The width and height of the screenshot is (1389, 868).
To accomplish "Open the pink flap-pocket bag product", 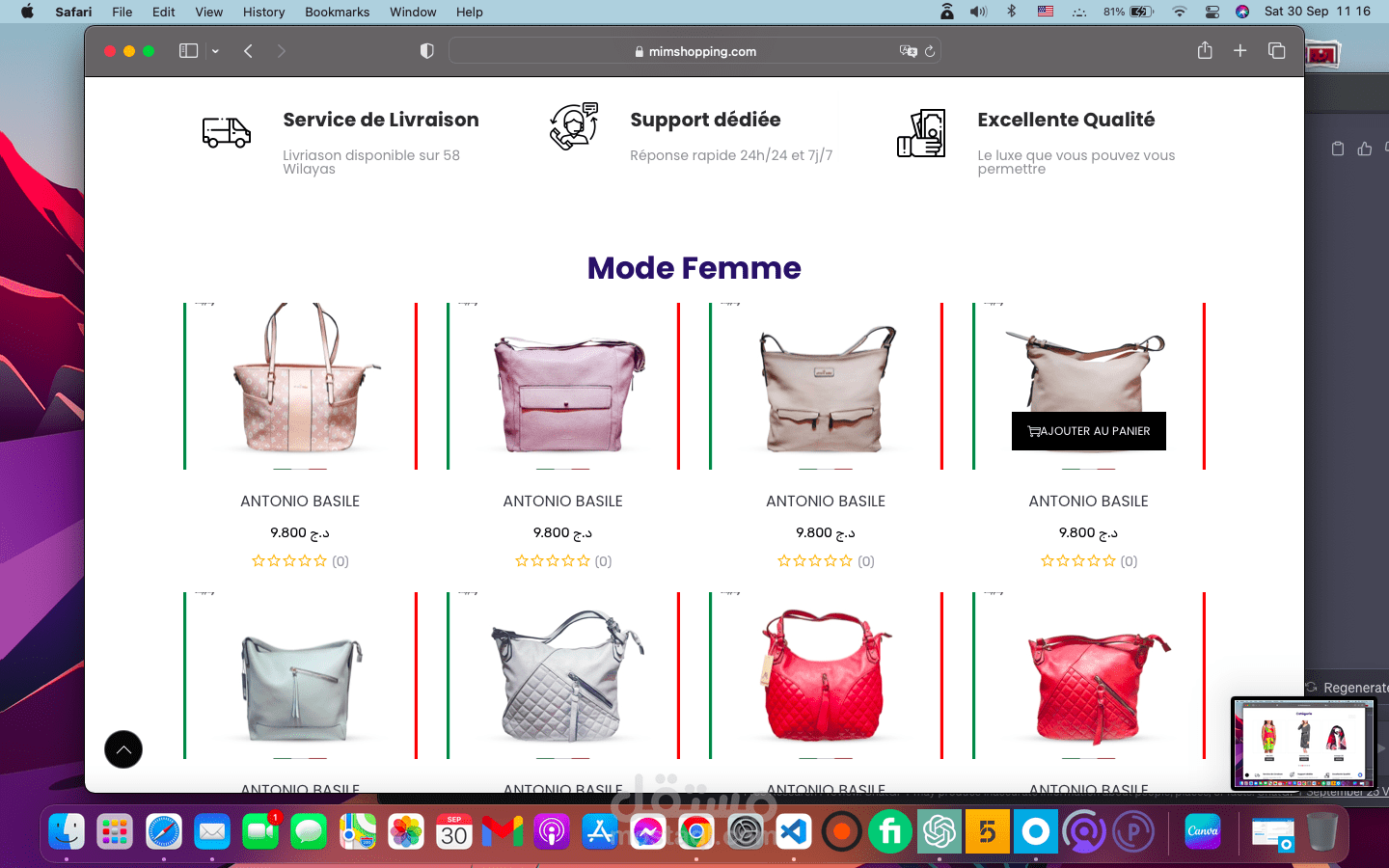I will (563, 386).
